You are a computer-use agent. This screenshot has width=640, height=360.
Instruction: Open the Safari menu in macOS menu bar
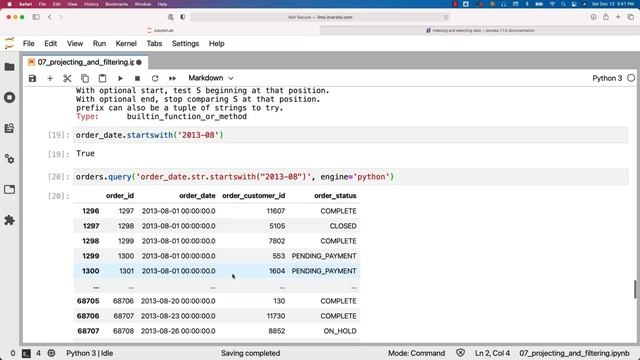25,4
